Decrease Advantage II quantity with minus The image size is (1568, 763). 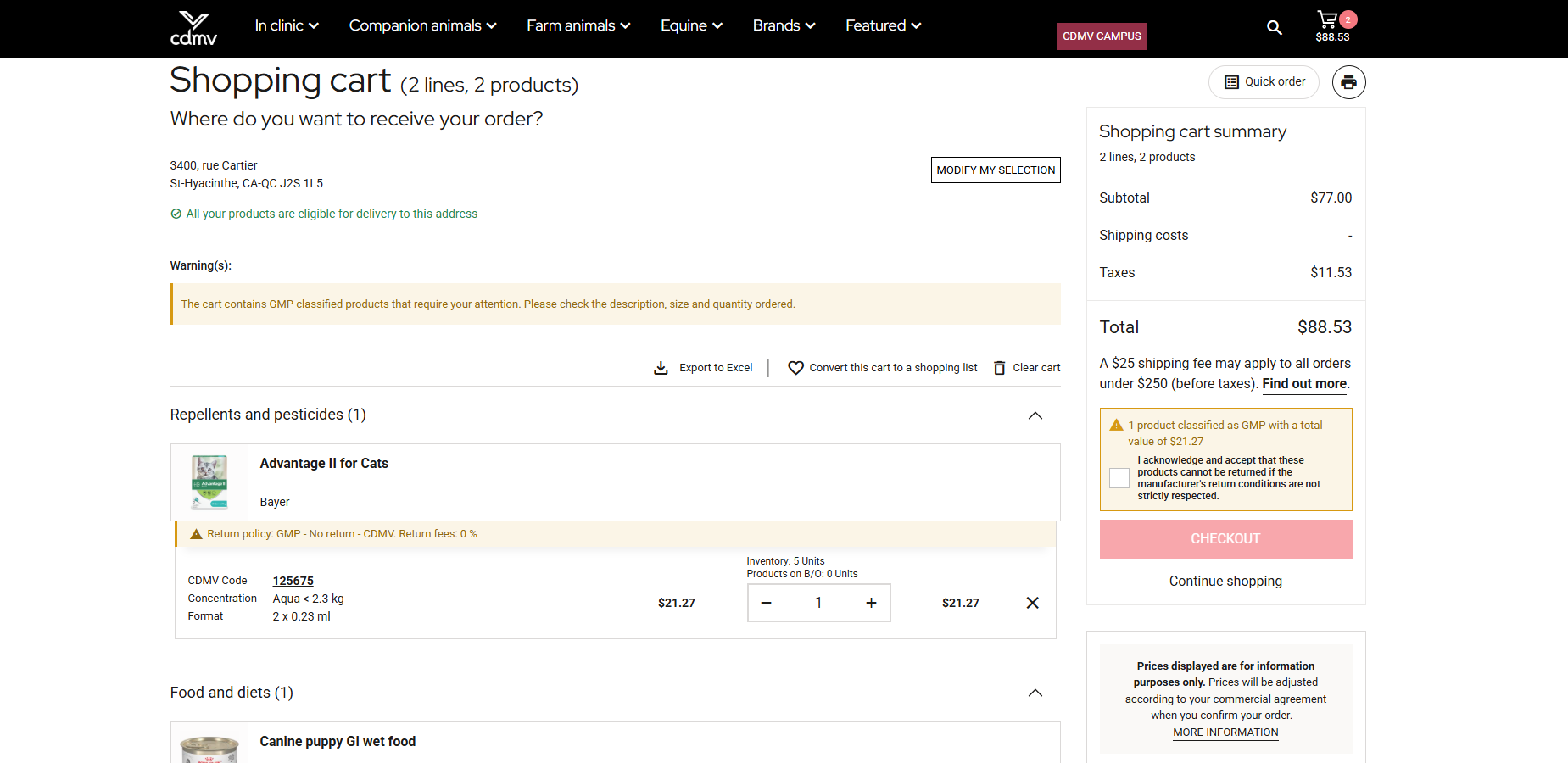[766, 603]
